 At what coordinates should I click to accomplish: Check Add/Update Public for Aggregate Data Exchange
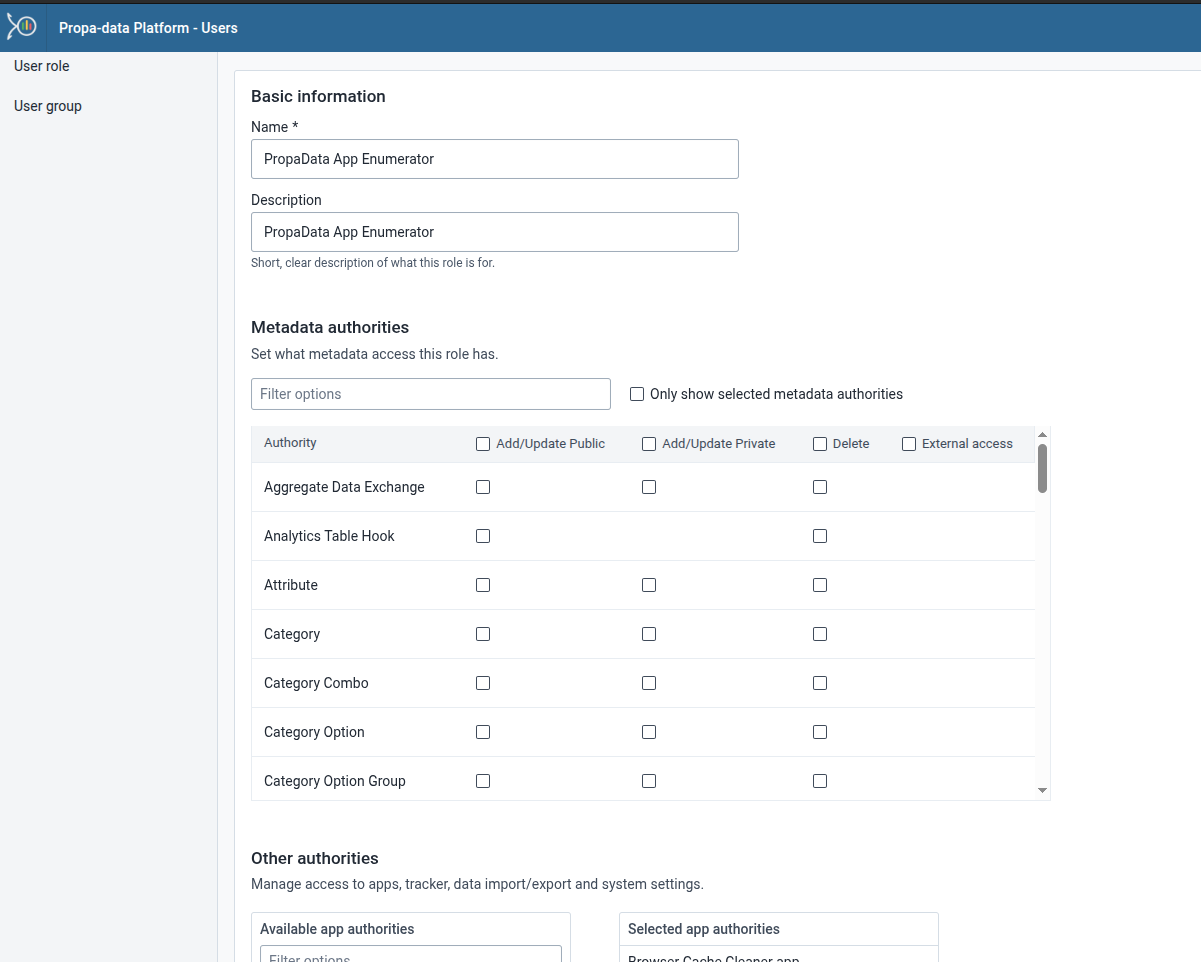point(483,487)
